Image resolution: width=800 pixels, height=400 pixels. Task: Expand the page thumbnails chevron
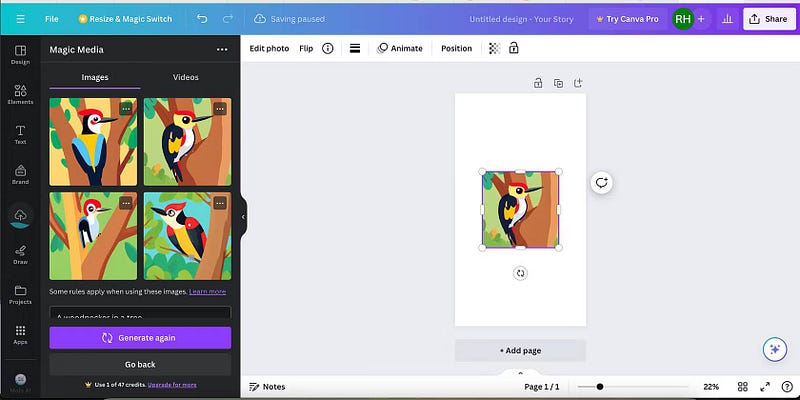click(x=520, y=373)
